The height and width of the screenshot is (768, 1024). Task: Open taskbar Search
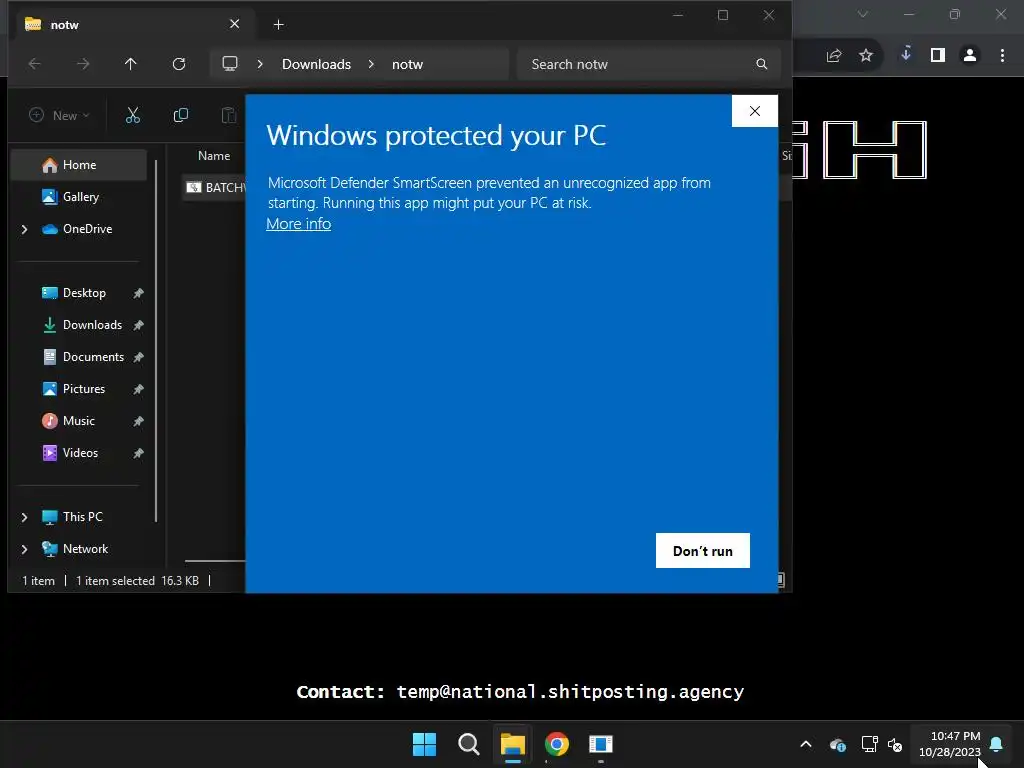pyautogui.click(x=468, y=744)
